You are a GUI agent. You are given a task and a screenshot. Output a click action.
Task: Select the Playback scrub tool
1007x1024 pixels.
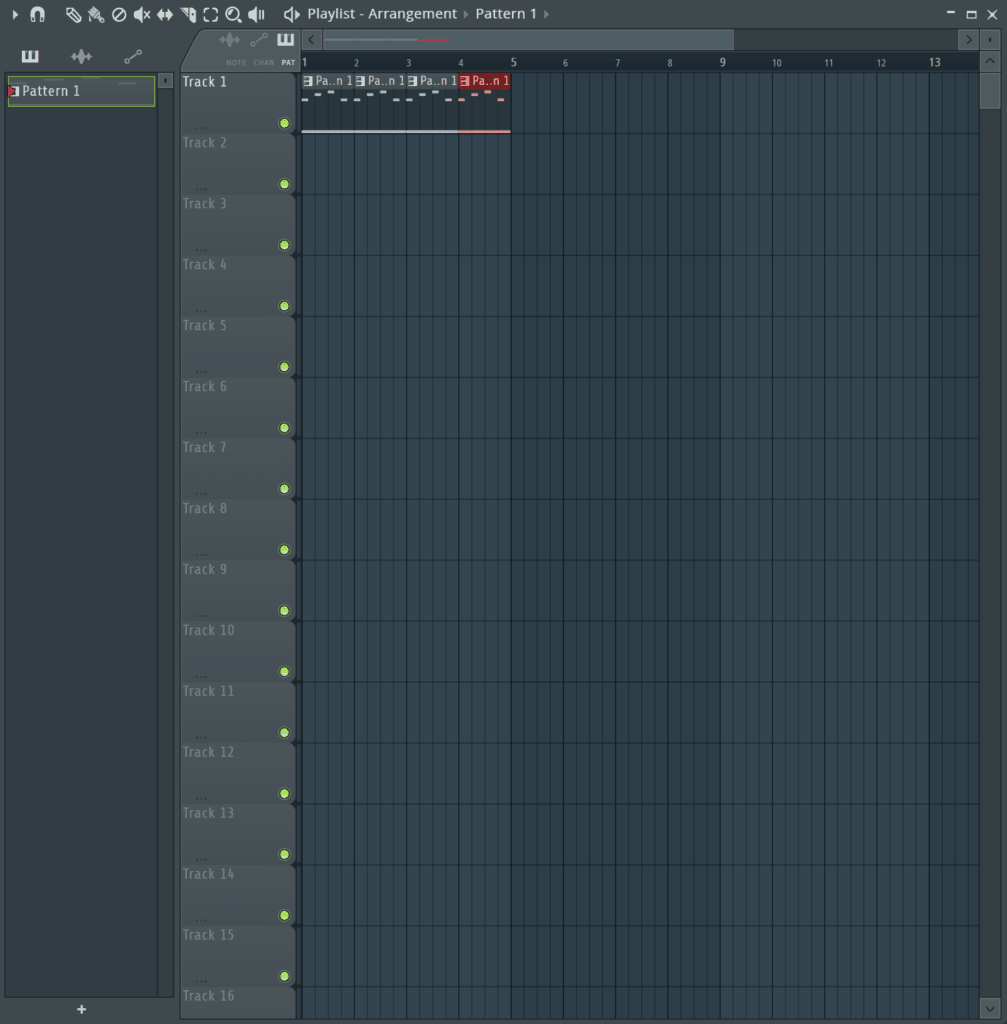(x=257, y=14)
